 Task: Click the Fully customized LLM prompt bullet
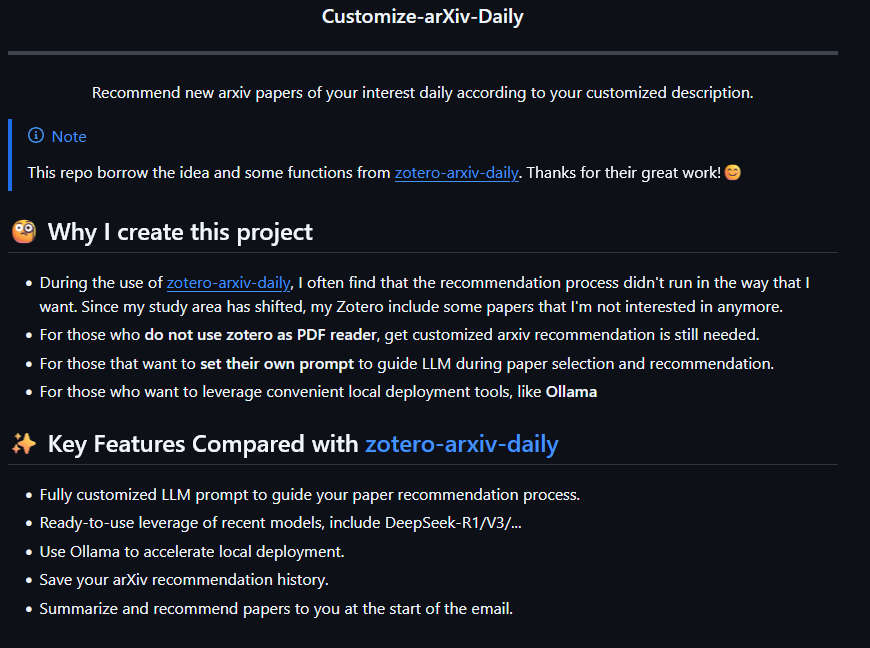pos(310,495)
